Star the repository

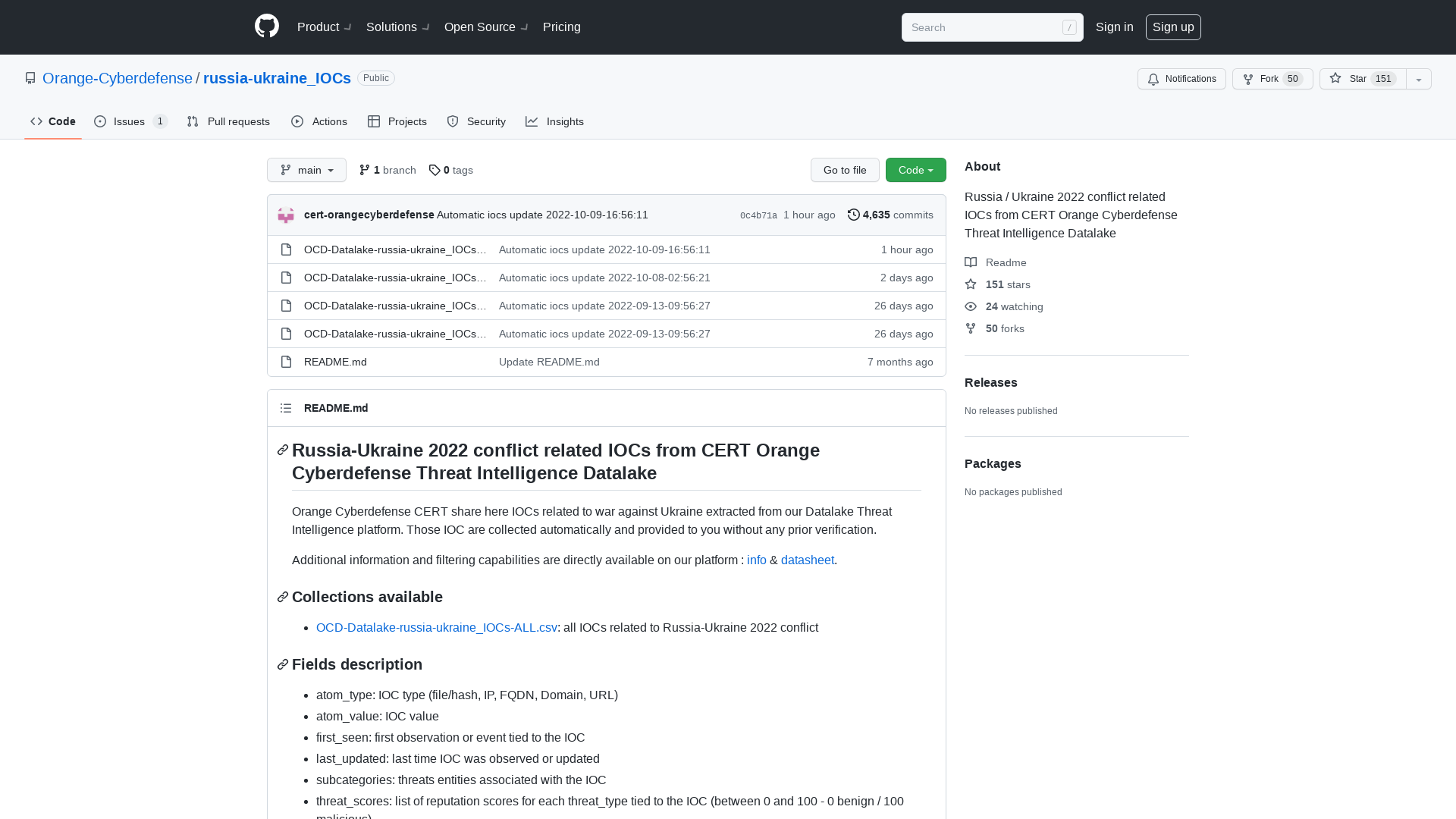coord(1363,79)
